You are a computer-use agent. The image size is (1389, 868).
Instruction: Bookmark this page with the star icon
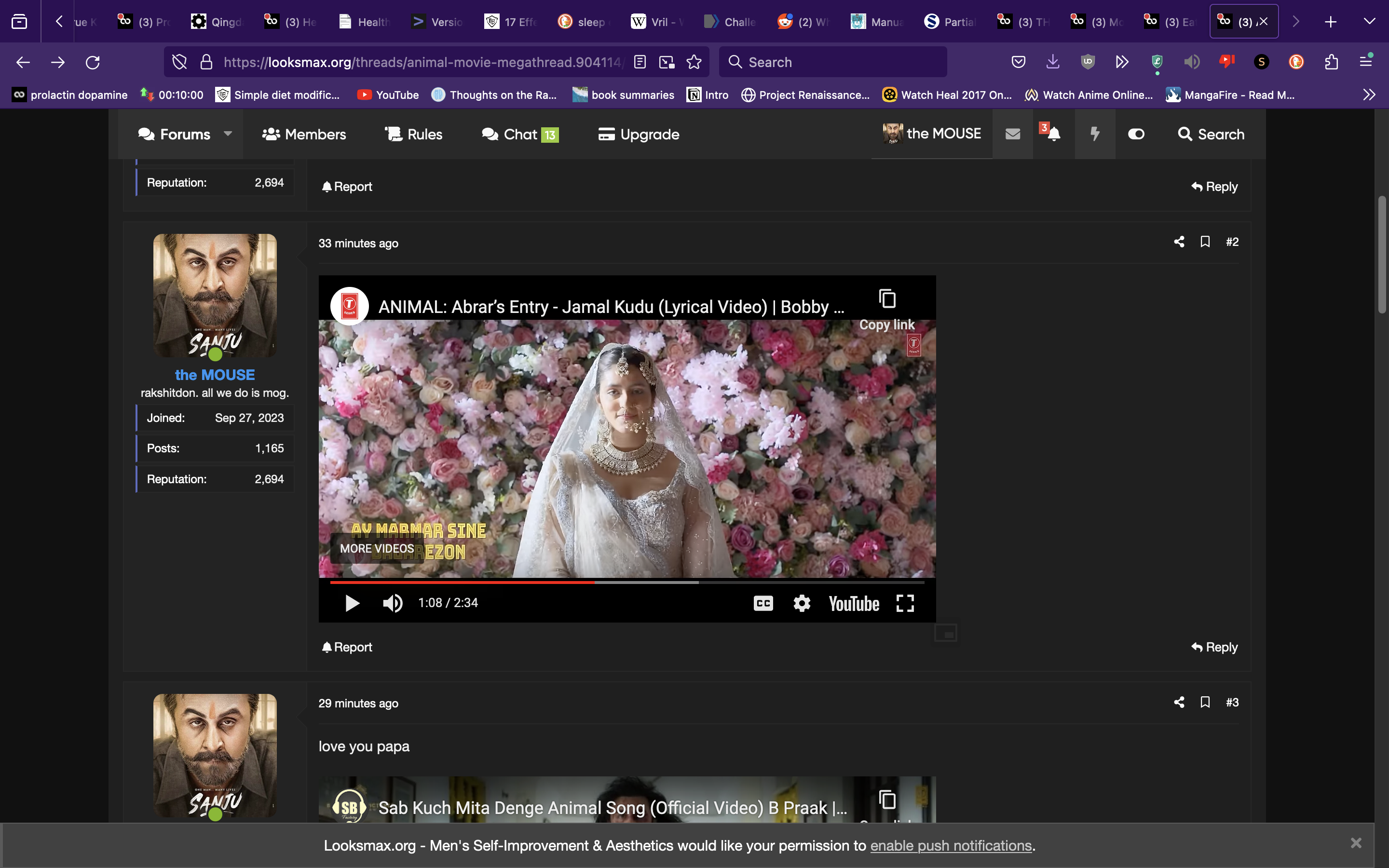694,62
